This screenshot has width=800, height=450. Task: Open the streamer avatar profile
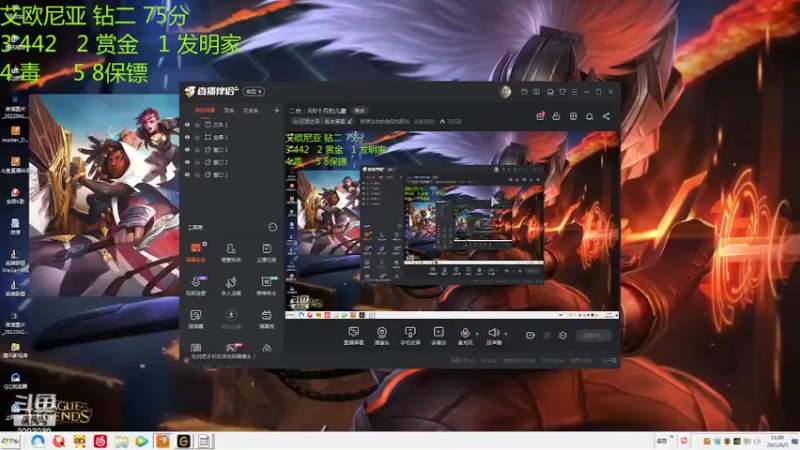[505, 92]
